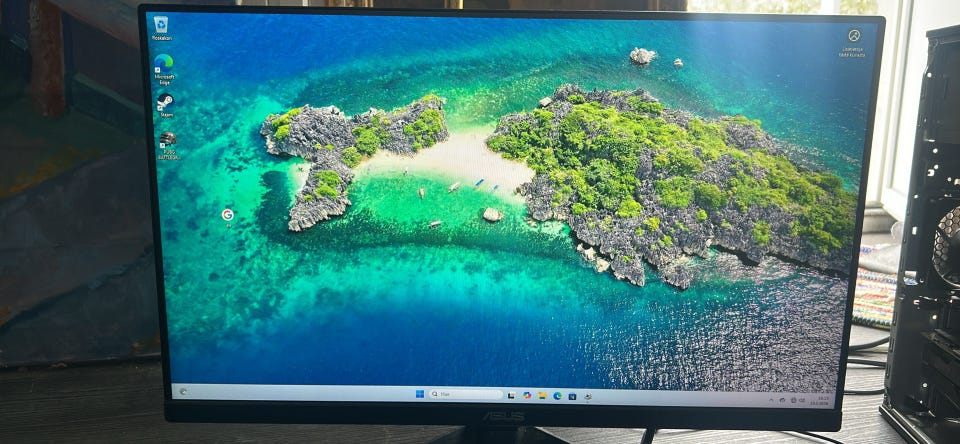960x444 pixels.
Task: Click the Windows Spotlight icon at top right
Action: click(853, 41)
